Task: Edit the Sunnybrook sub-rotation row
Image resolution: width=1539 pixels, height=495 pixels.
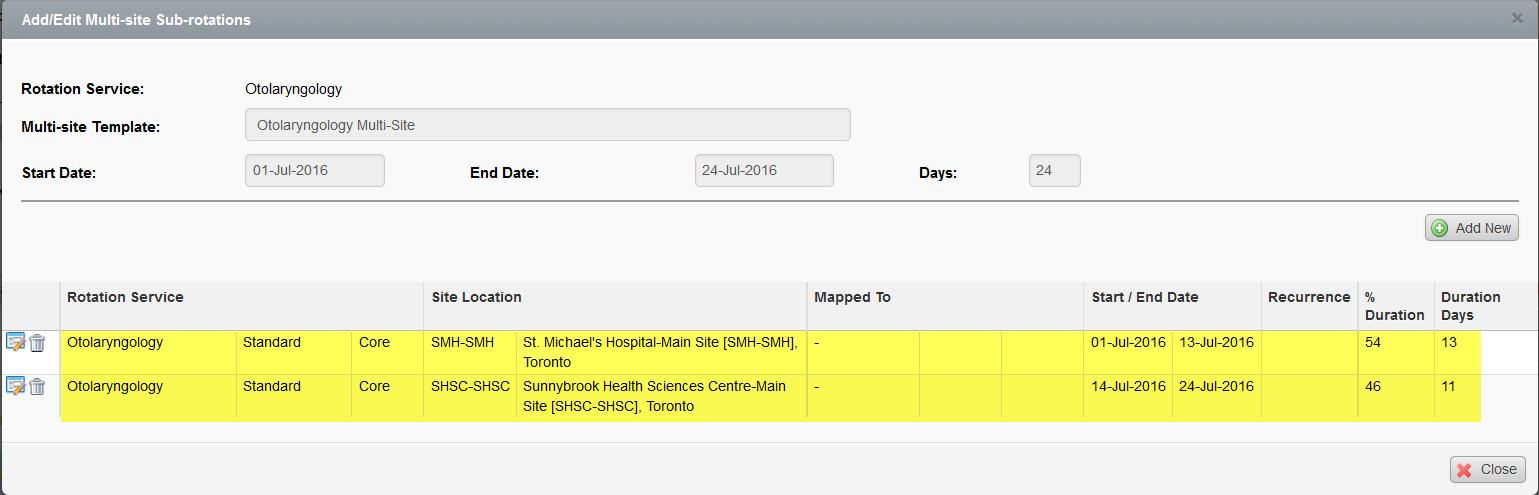Action: (15, 387)
